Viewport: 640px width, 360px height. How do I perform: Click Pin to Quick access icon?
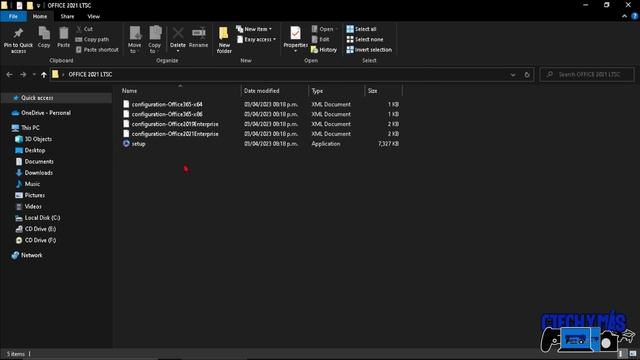[x=18, y=40]
